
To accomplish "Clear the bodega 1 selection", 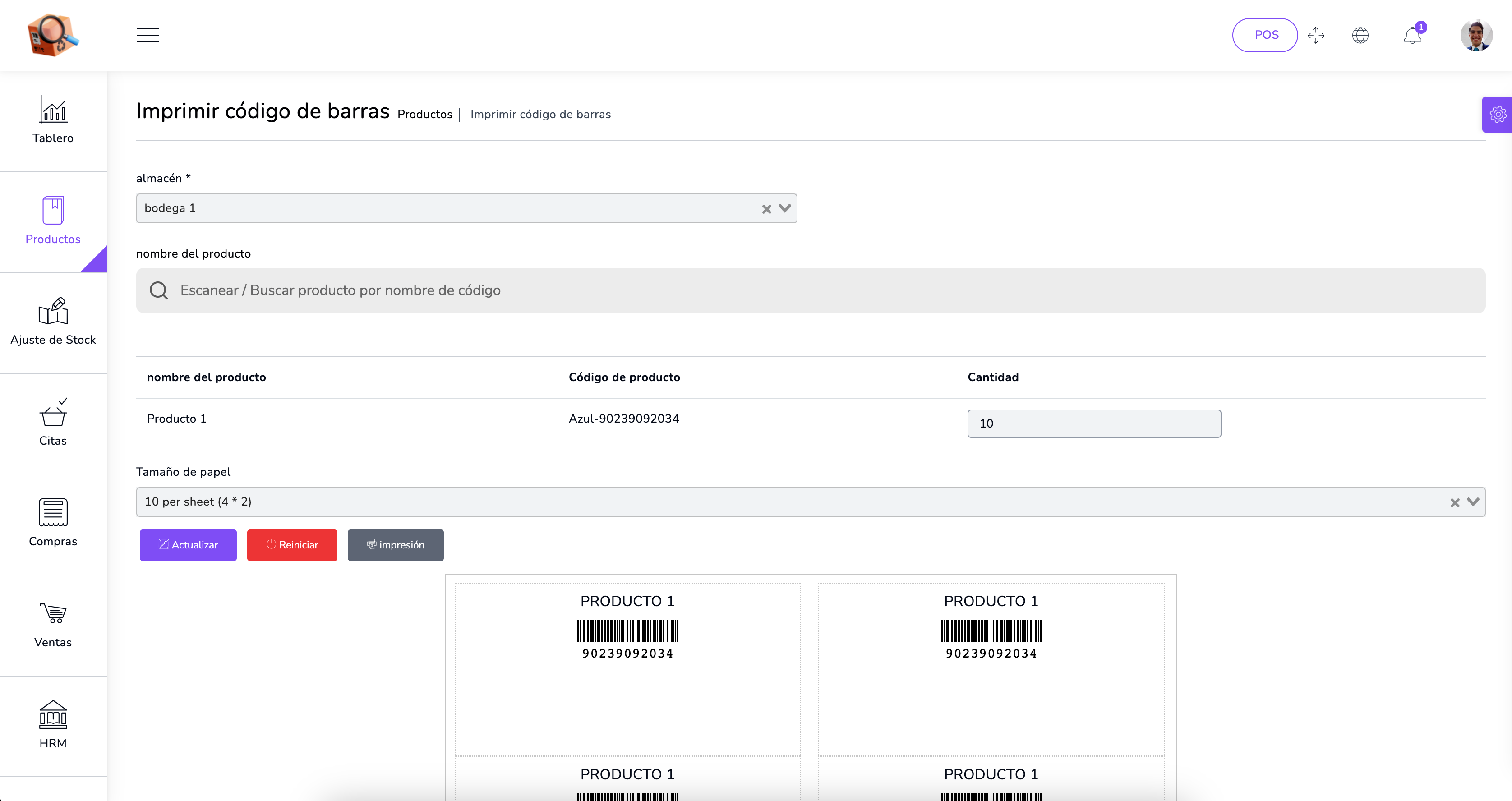I will [766, 209].
